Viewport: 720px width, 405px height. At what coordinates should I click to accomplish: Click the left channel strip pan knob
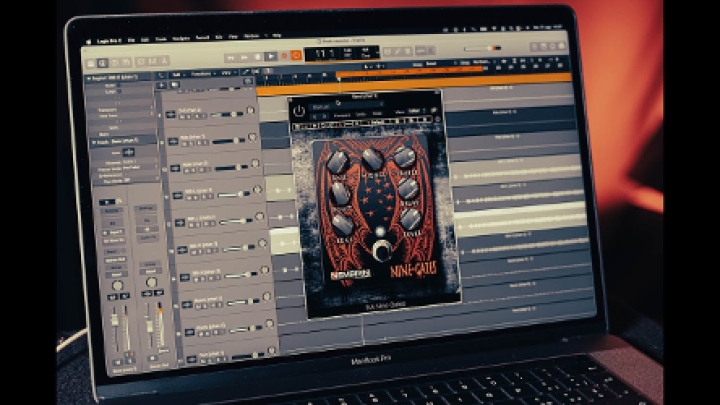(118, 286)
